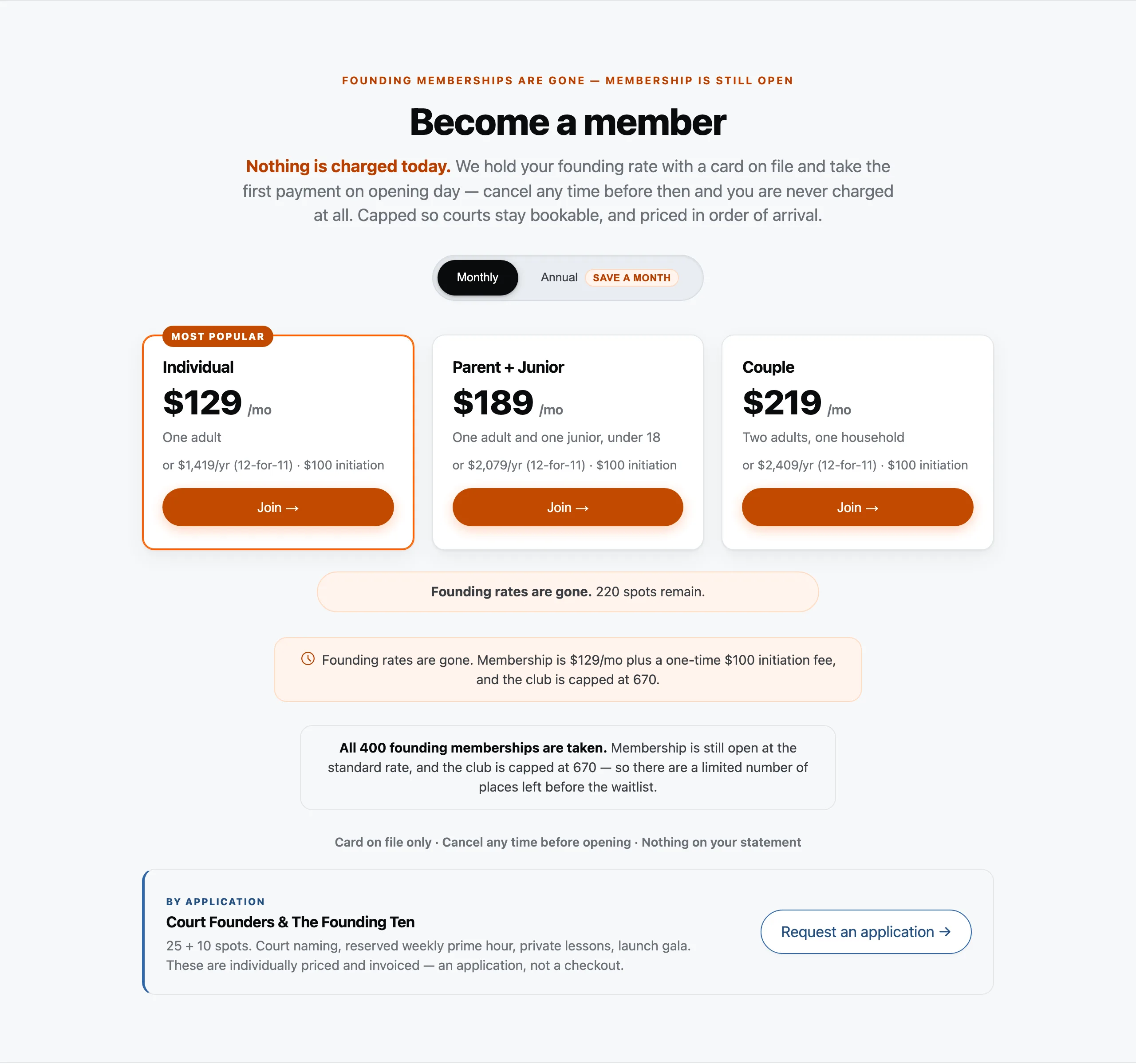Click Request an application button
This screenshot has height=1064, width=1136.
click(866, 932)
